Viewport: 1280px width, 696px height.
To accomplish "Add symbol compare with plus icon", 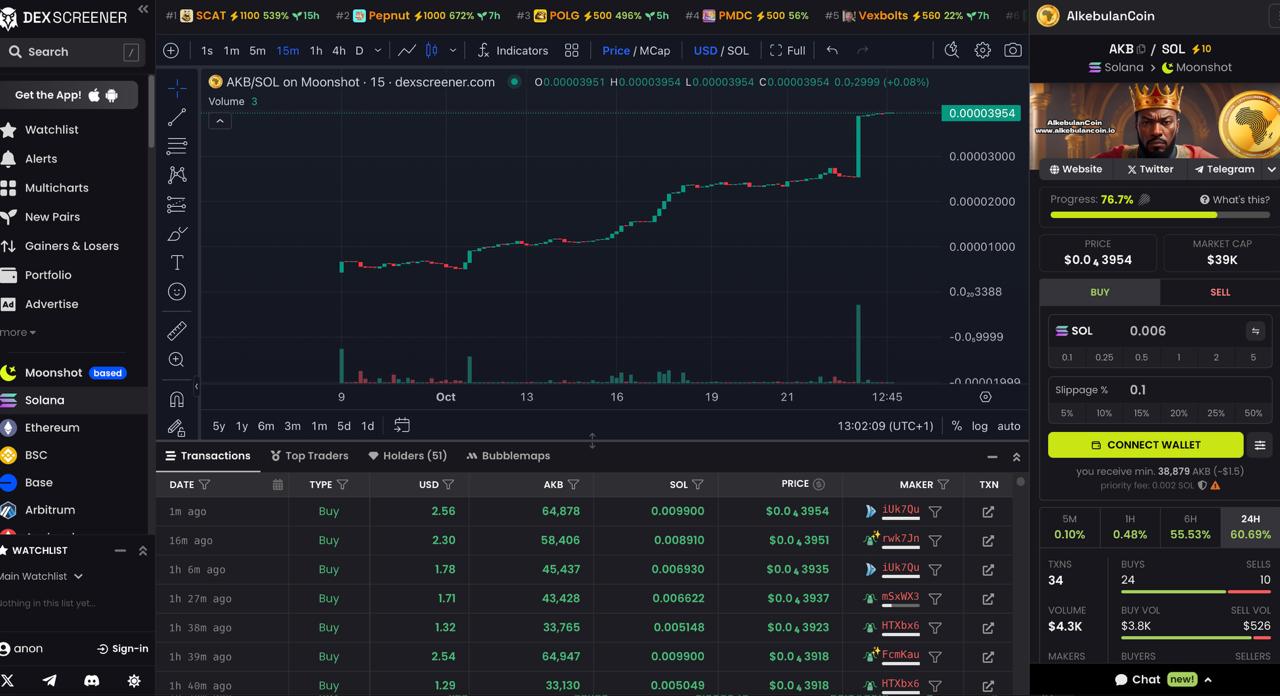I will tap(171, 50).
